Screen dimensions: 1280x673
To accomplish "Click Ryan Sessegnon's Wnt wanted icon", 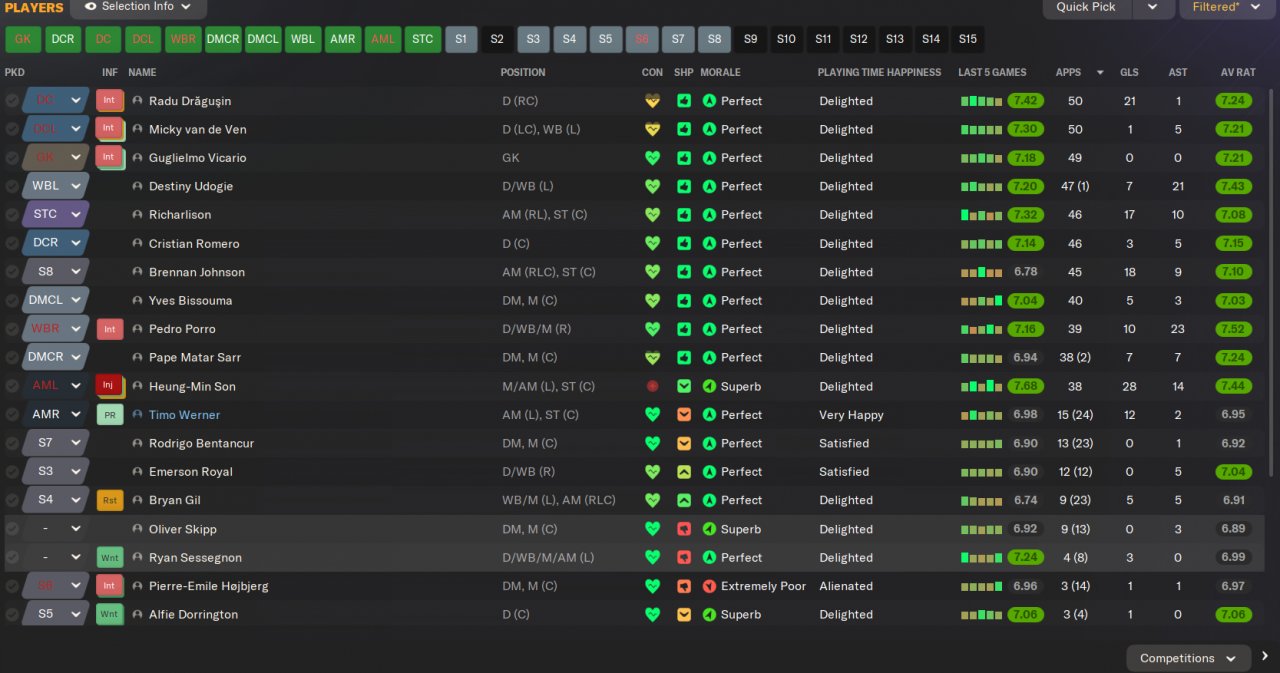I will [x=109, y=557].
